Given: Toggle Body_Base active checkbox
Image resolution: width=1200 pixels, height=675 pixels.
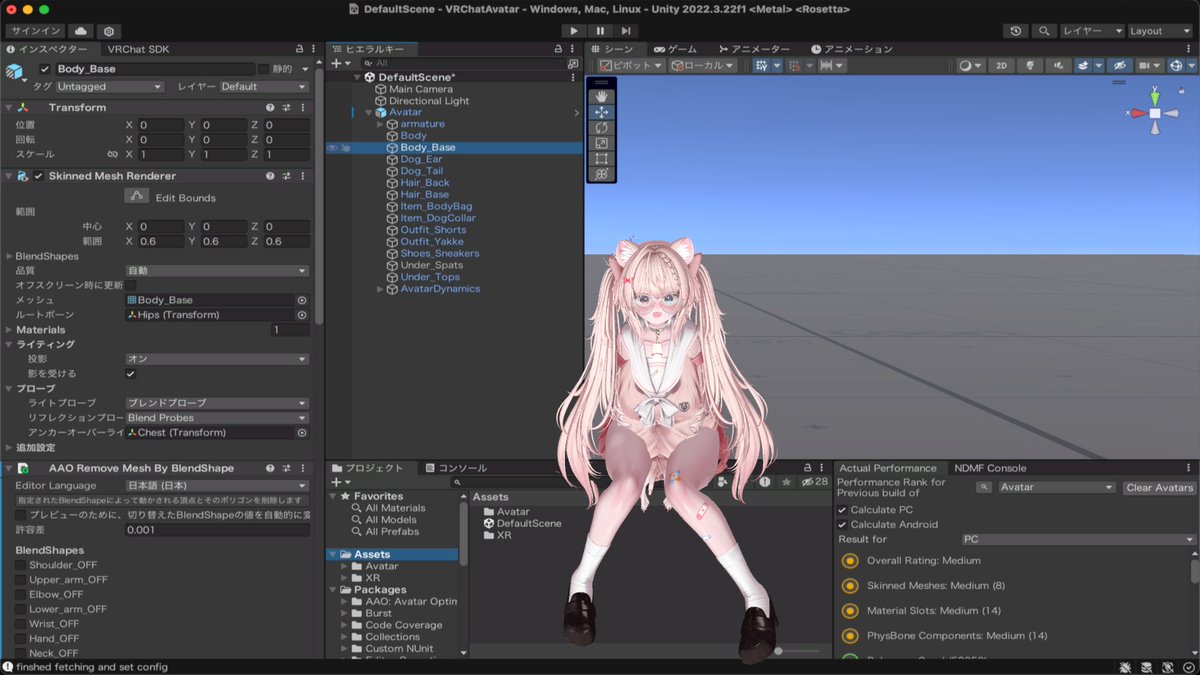Looking at the screenshot, I should tap(45, 69).
